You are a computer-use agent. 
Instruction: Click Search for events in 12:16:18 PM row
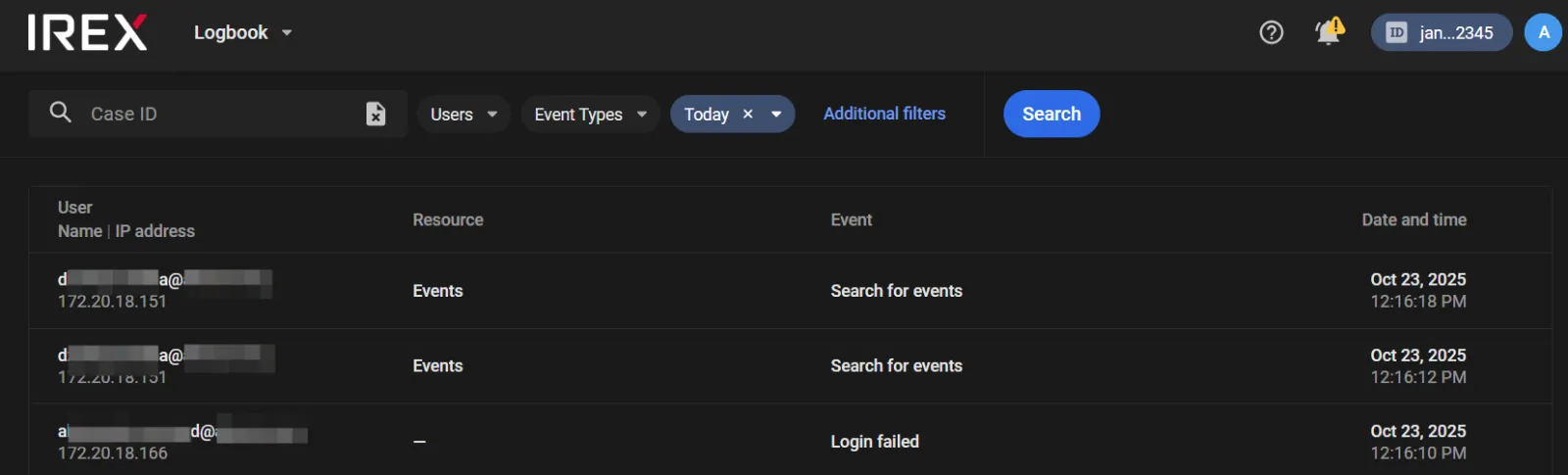pyautogui.click(x=896, y=291)
